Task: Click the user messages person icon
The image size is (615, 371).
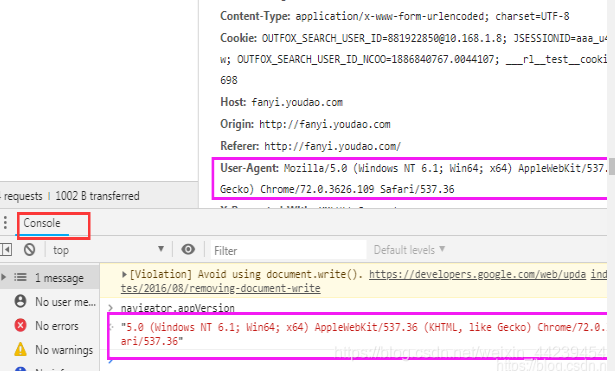Action: (x=20, y=302)
